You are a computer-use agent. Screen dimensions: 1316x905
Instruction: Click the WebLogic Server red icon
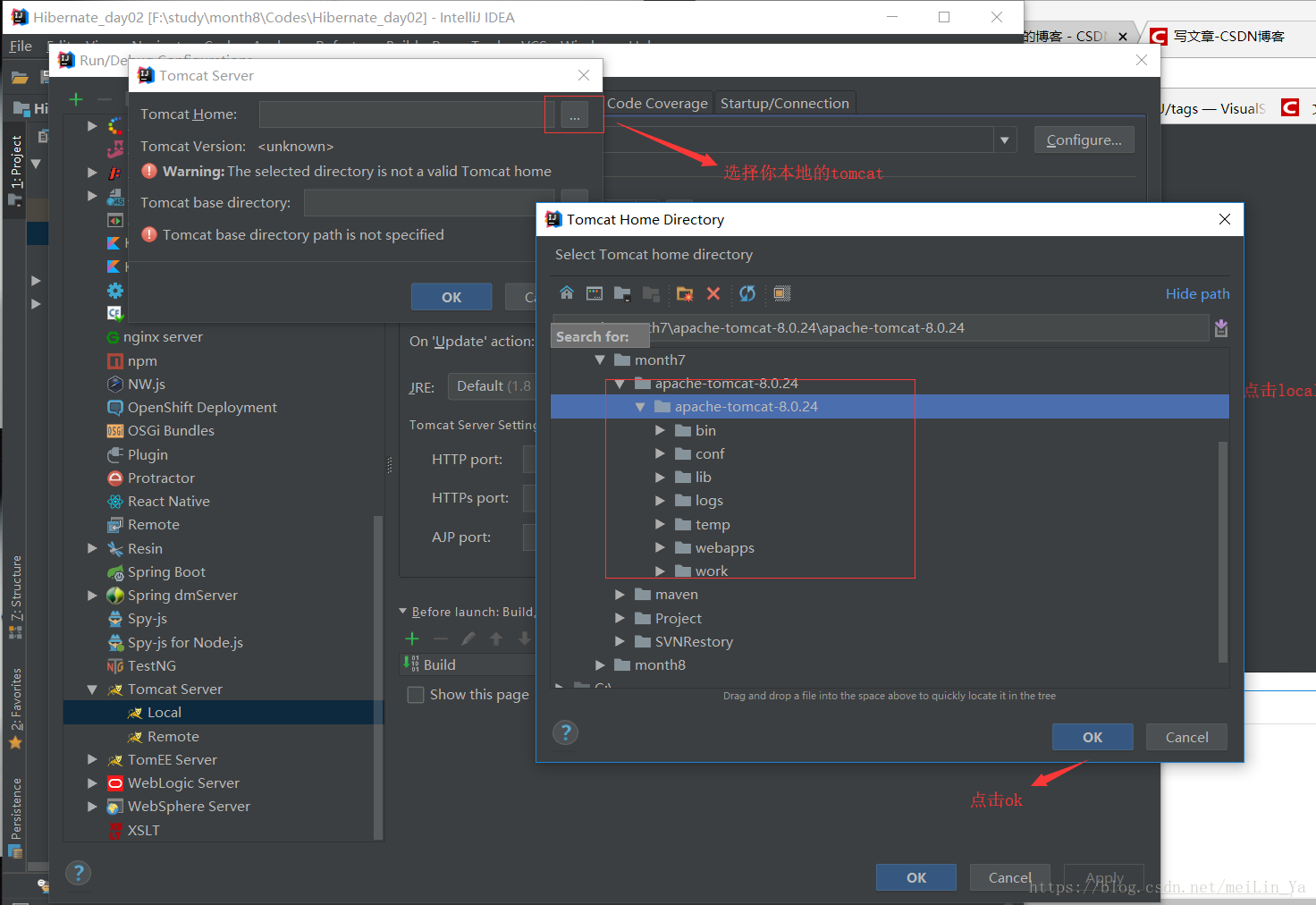(x=115, y=783)
